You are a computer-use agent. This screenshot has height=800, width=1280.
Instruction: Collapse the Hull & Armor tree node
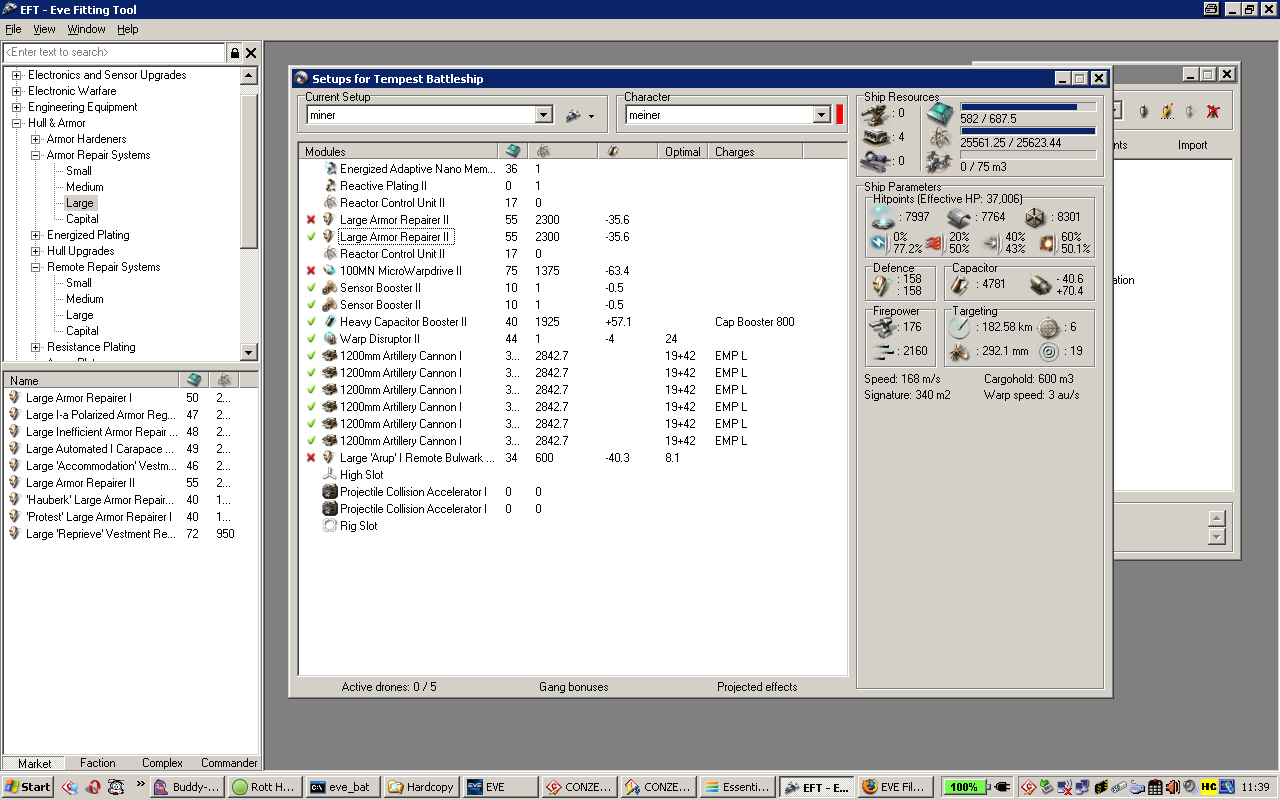[17, 123]
